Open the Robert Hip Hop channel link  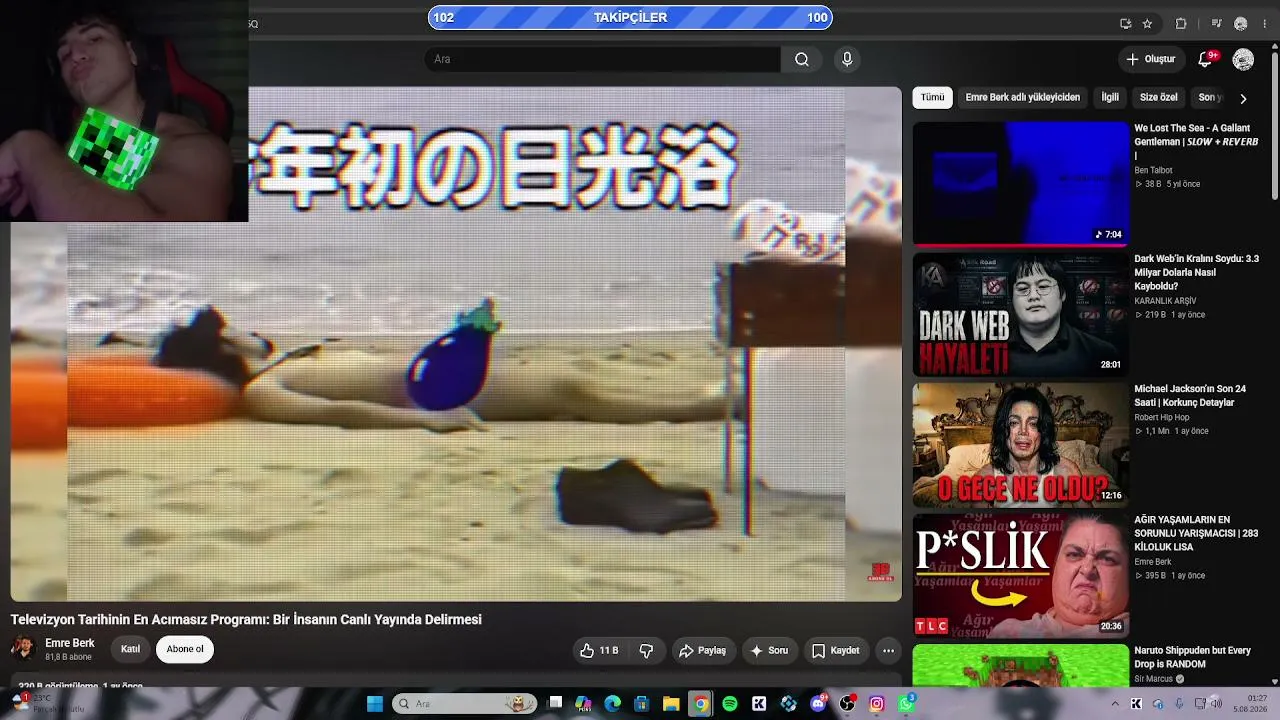1162,417
